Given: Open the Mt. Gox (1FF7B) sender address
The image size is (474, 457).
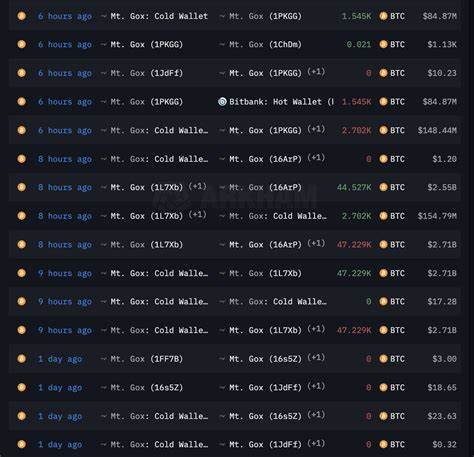Looking at the screenshot, I should click(x=147, y=359).
